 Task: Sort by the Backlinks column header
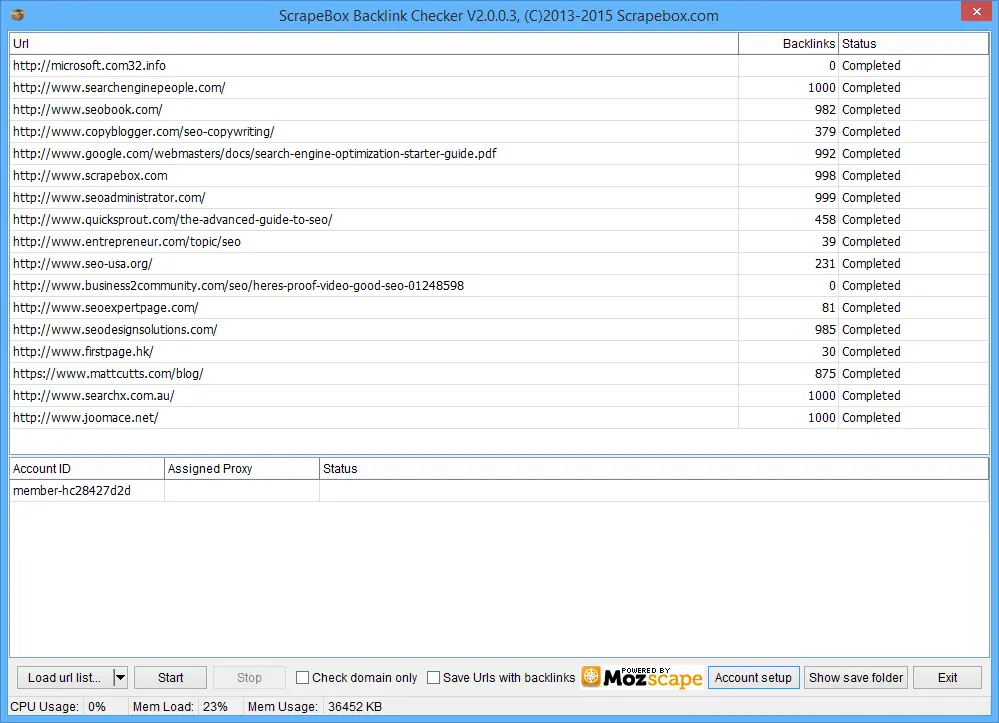[788, 44]
